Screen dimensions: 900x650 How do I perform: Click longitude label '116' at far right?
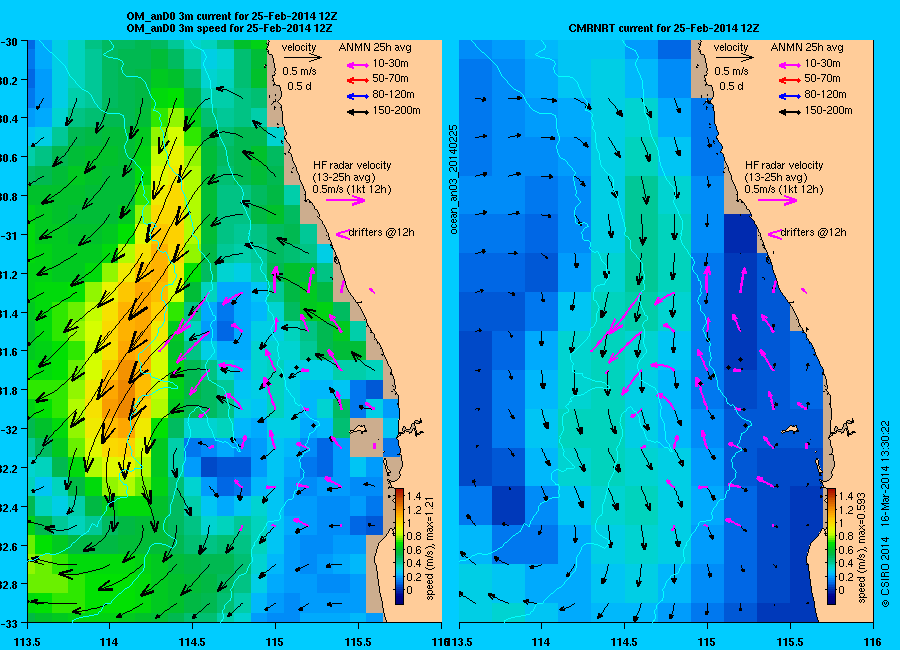pyautogui.click(x=872, y=642)
